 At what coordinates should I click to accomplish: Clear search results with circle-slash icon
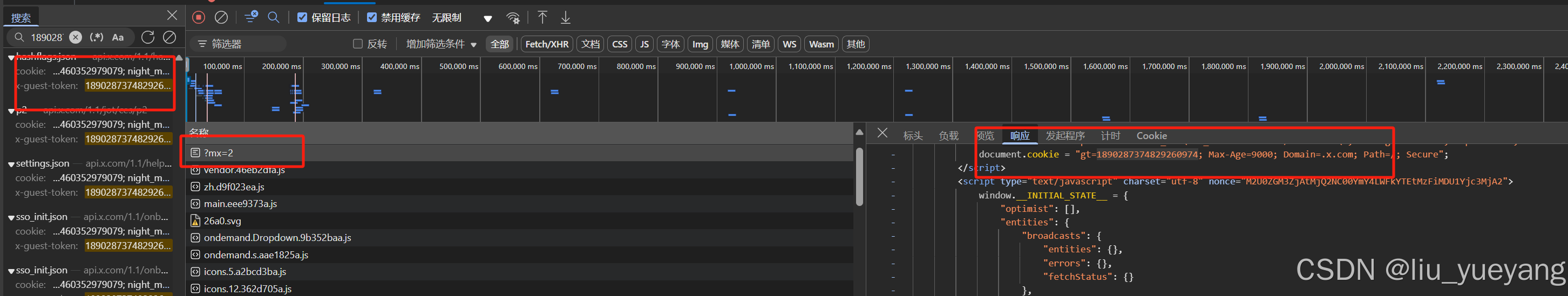click(170, 37)
